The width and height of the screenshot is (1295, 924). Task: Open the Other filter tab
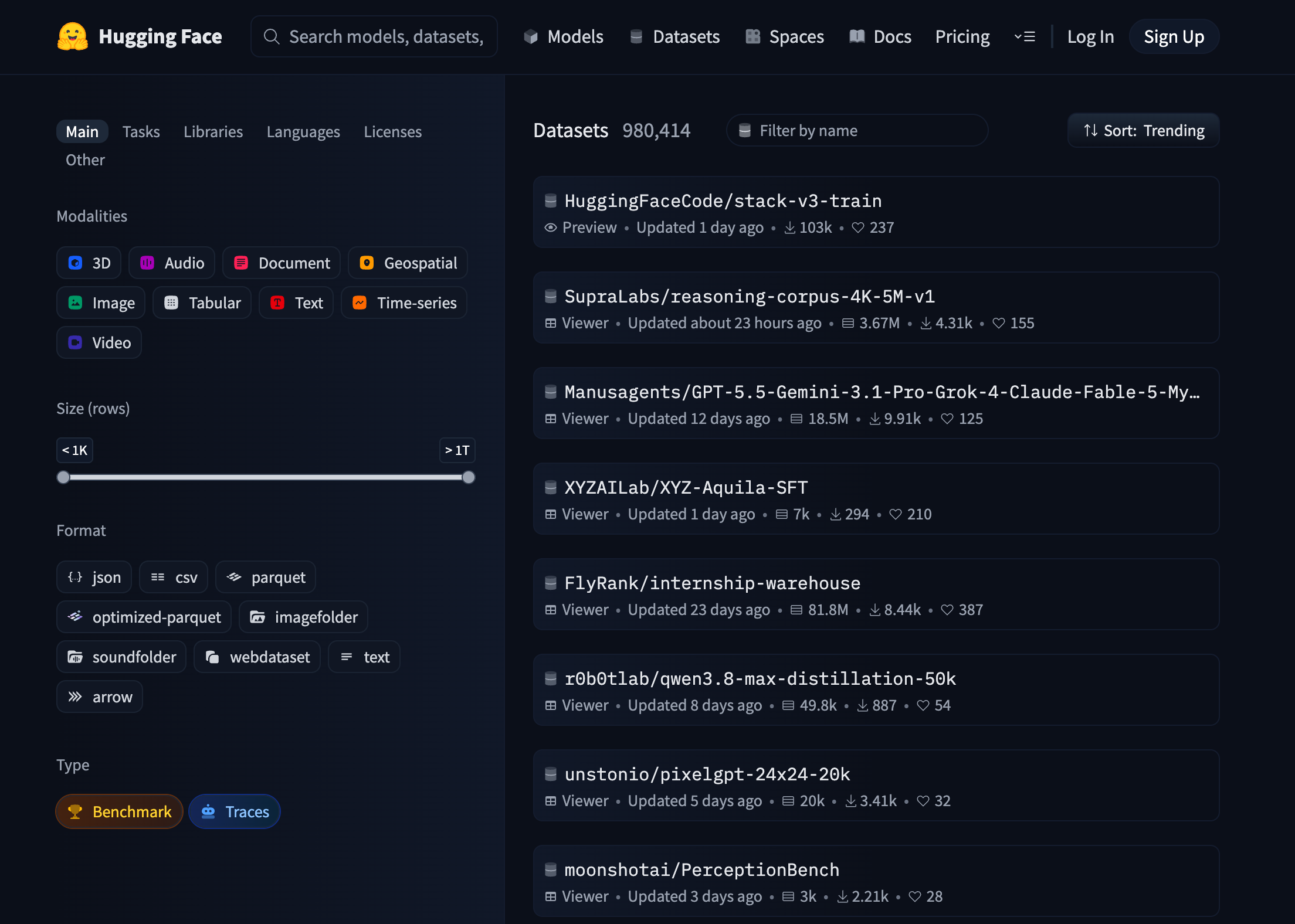pos(85,159)
